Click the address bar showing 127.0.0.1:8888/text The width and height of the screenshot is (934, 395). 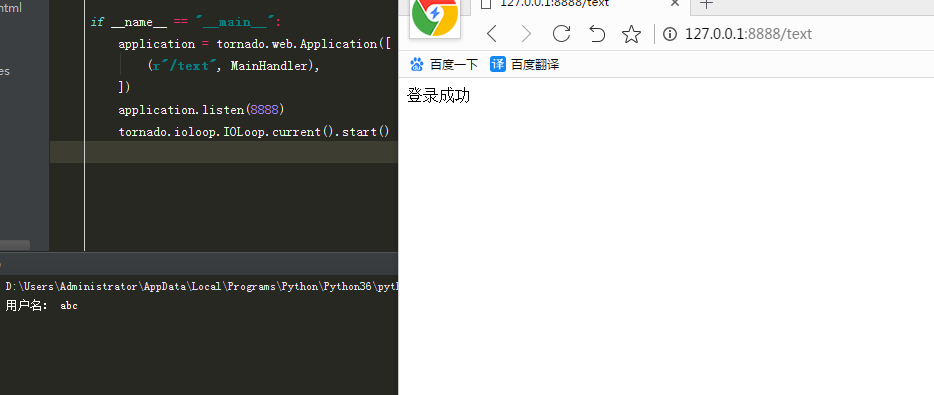coord(748,34)
